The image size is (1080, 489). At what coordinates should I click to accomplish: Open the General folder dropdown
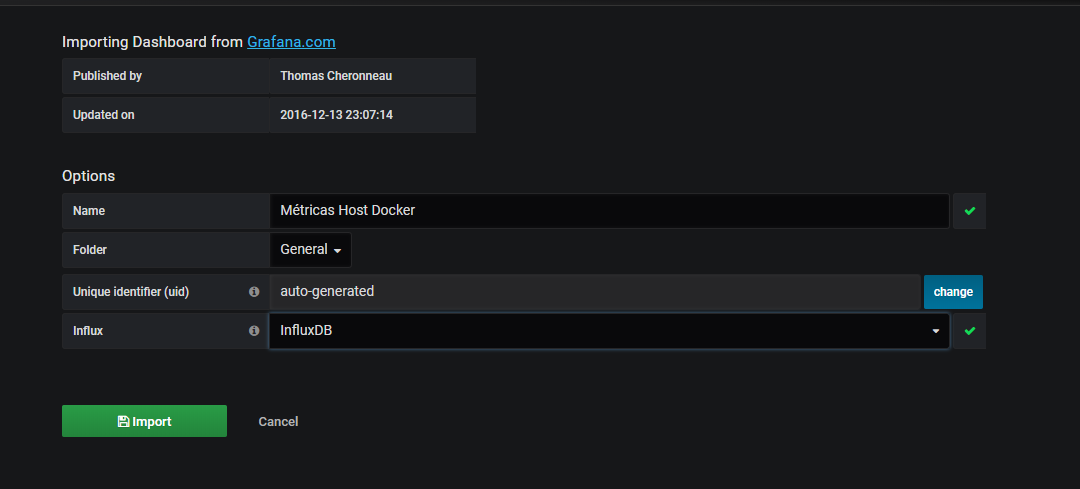point(311,250)
